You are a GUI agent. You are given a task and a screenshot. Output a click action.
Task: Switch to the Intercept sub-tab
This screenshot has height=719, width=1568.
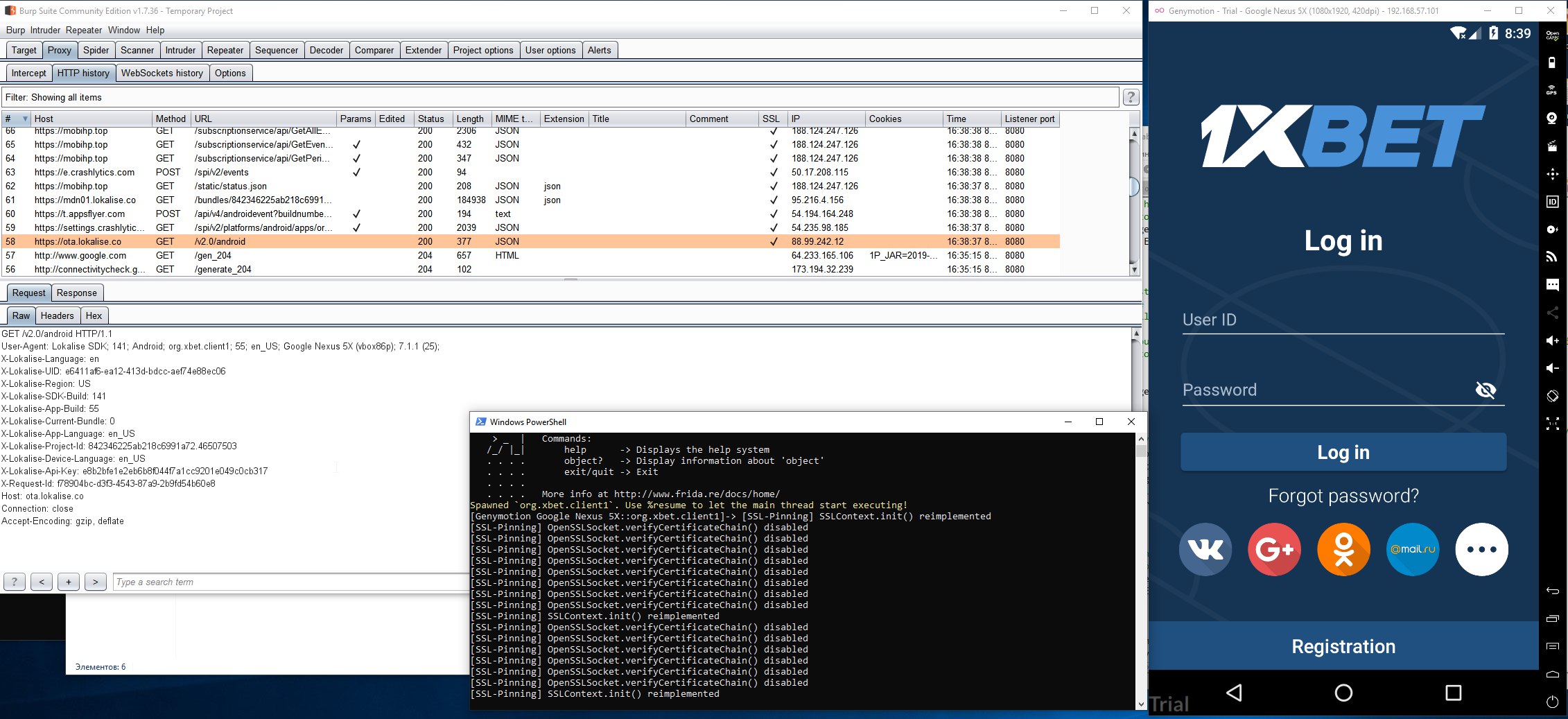point(28,73)
